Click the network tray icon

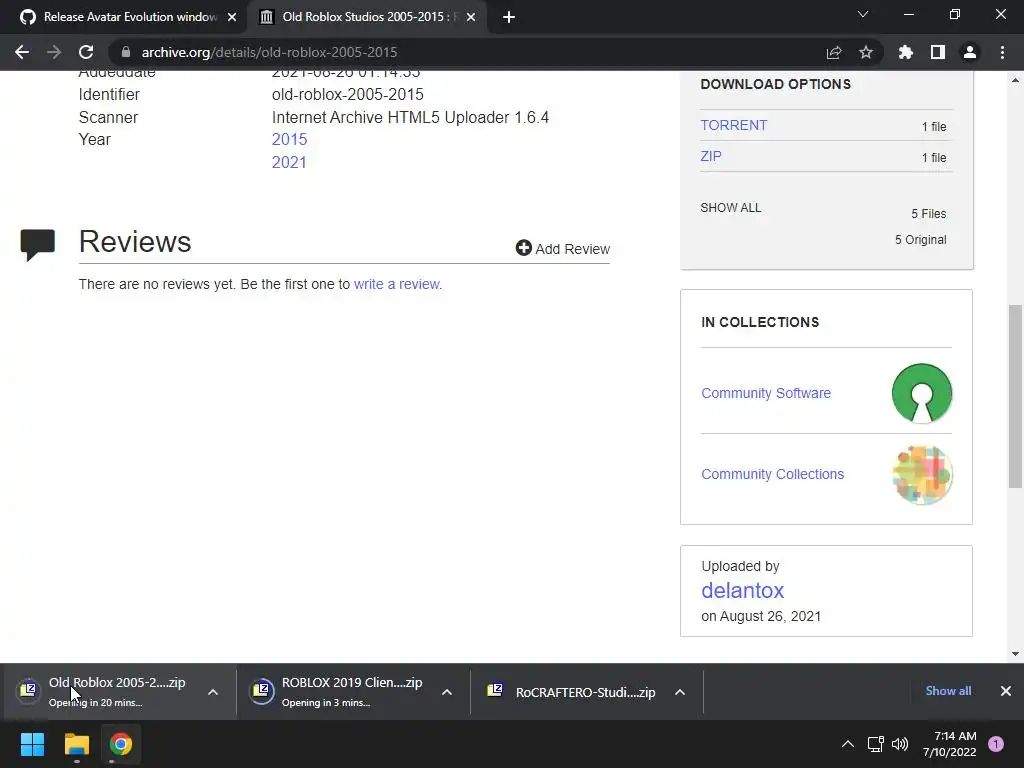click(x=876, y=744)
